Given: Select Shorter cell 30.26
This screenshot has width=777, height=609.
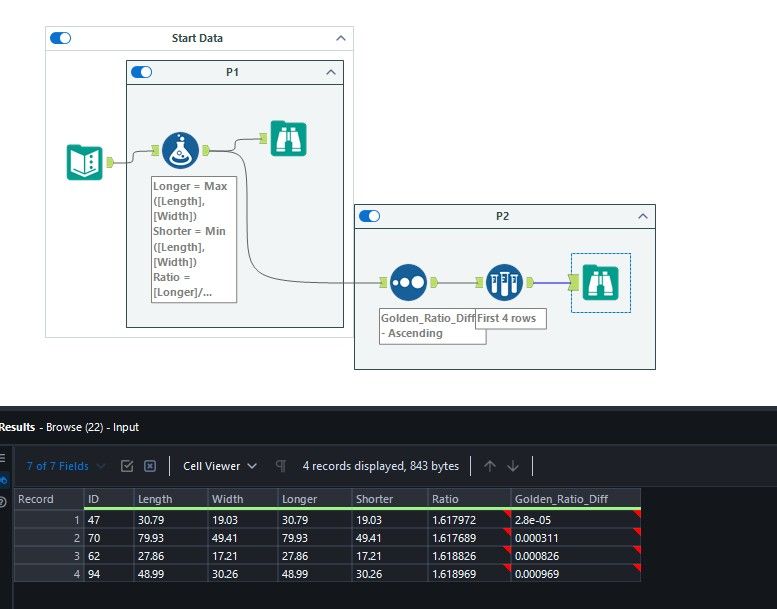Looking at the screenshot, I should click(389, 574).
